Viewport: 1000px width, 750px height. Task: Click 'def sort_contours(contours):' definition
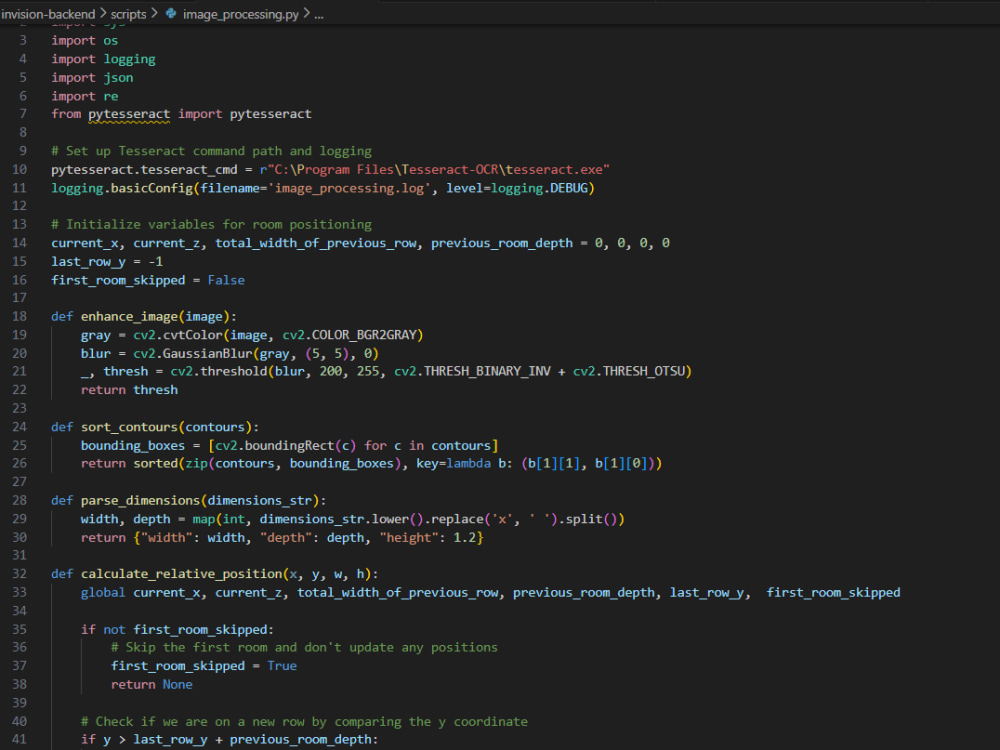[x=155, y=427]
